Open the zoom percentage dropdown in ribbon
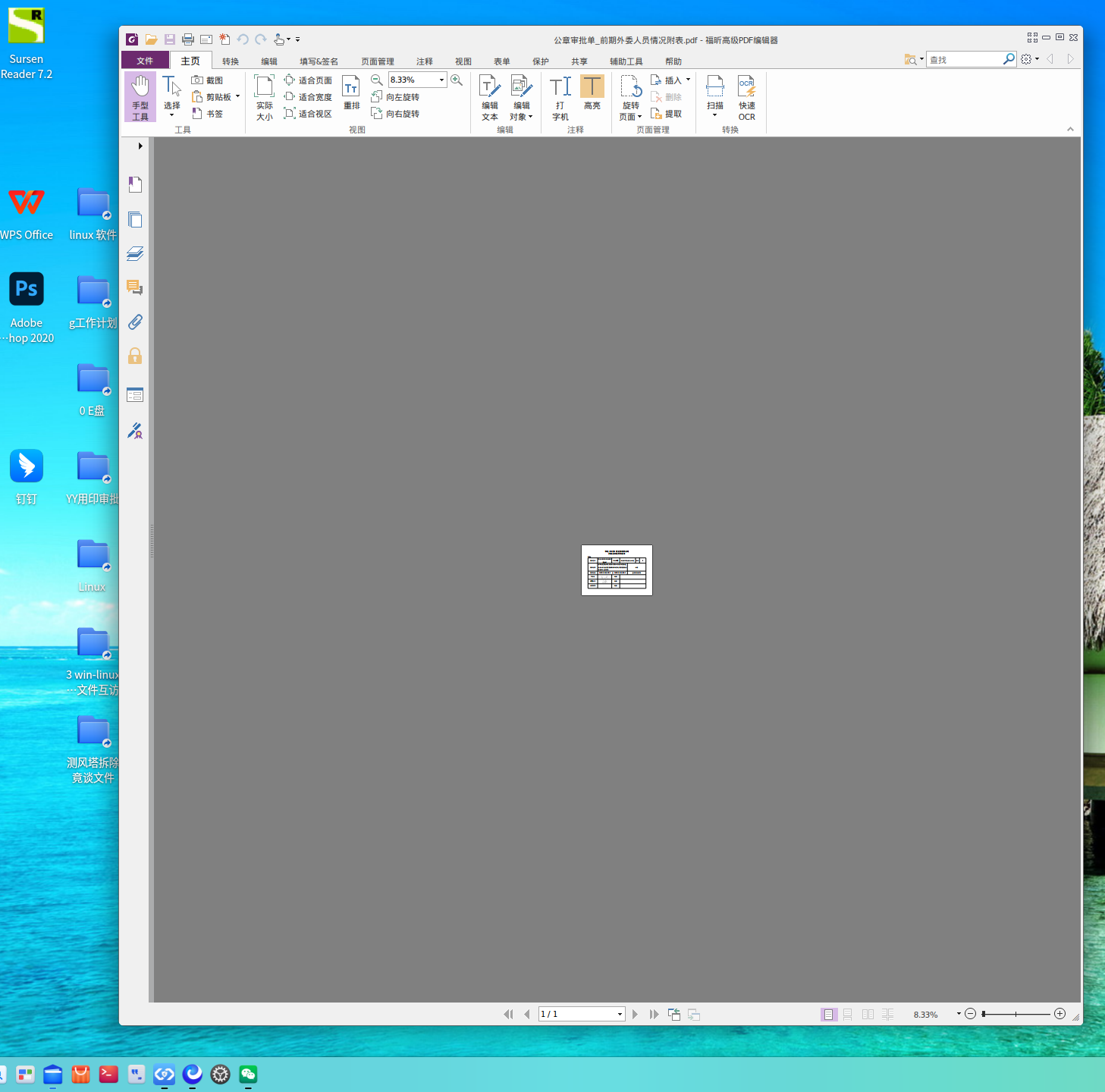 (x=441, y=80)
